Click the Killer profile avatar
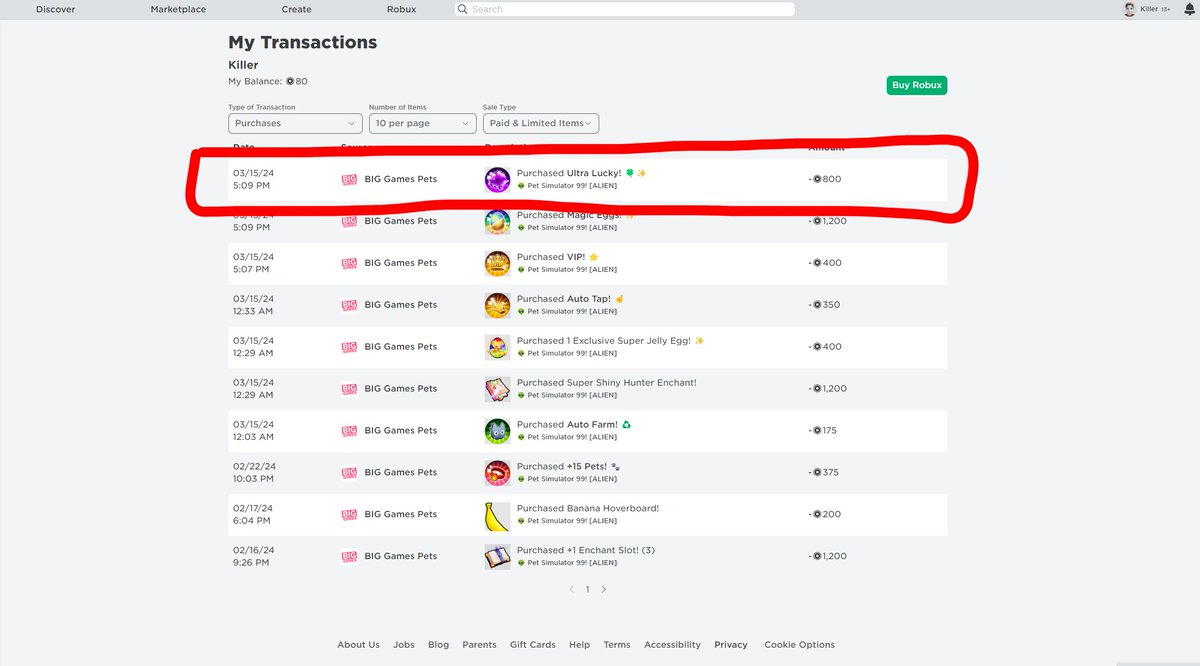Screen dimensions: 1200x666 pos(1129,9)
